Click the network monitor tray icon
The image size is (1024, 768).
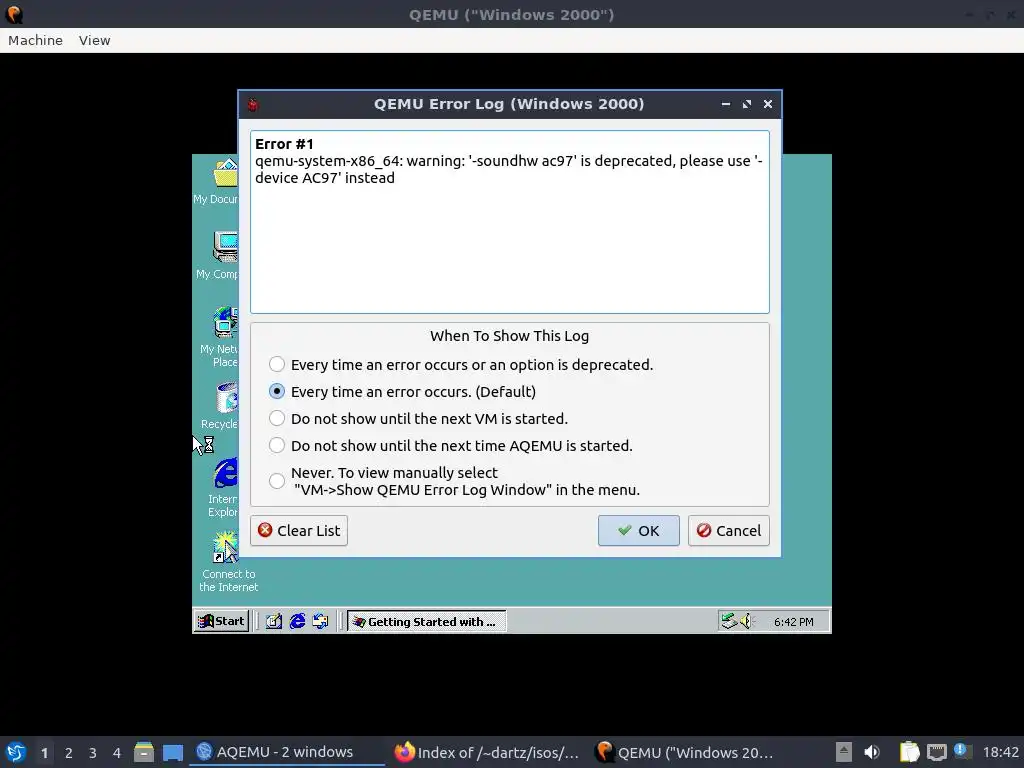(x=936, y=752)
